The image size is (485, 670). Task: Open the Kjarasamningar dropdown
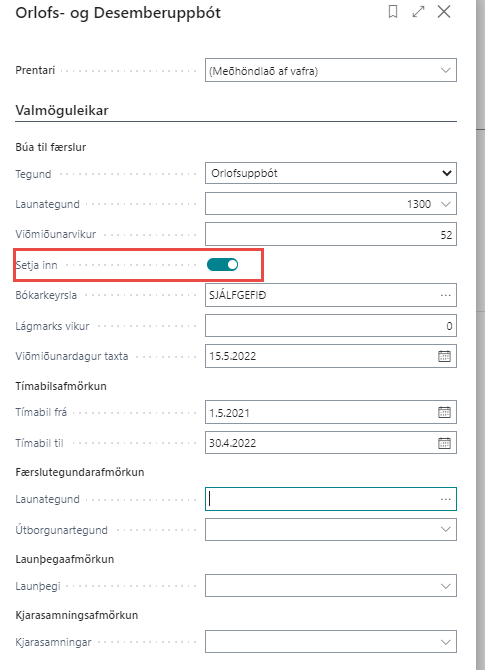[331, 642]
